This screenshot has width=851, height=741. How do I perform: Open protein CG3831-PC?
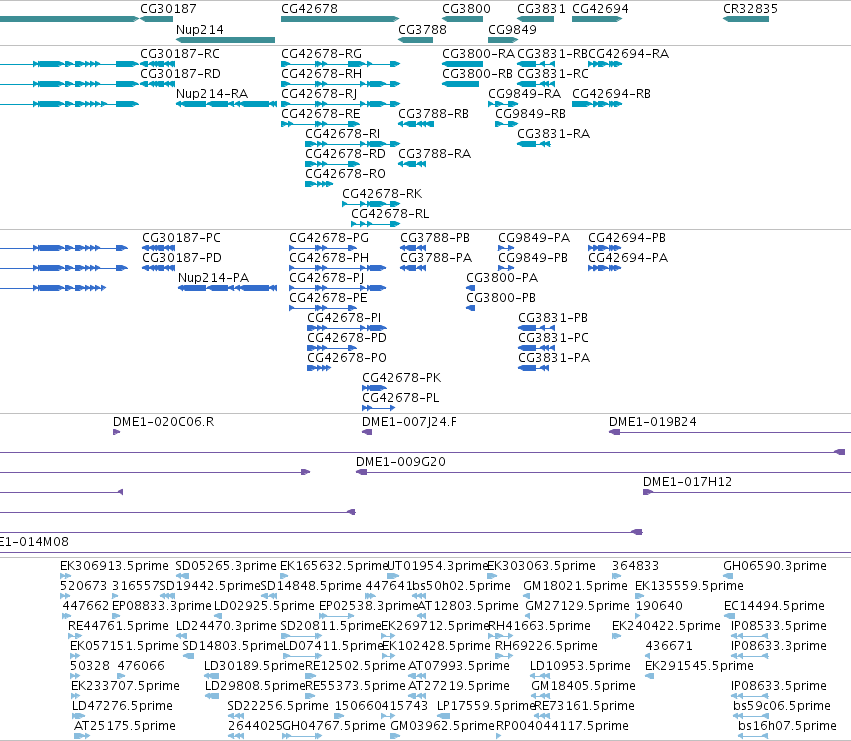click(553, 338)
